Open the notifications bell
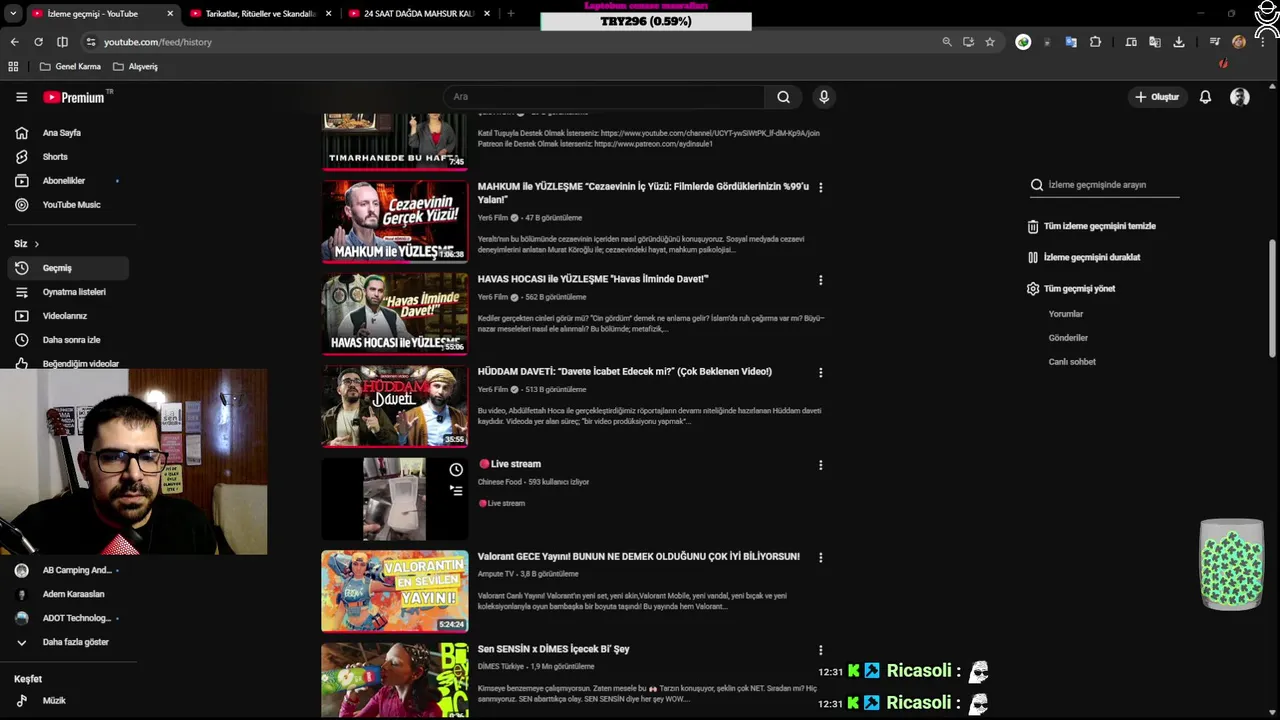 pyautogui.click(x=1205, y=97)
